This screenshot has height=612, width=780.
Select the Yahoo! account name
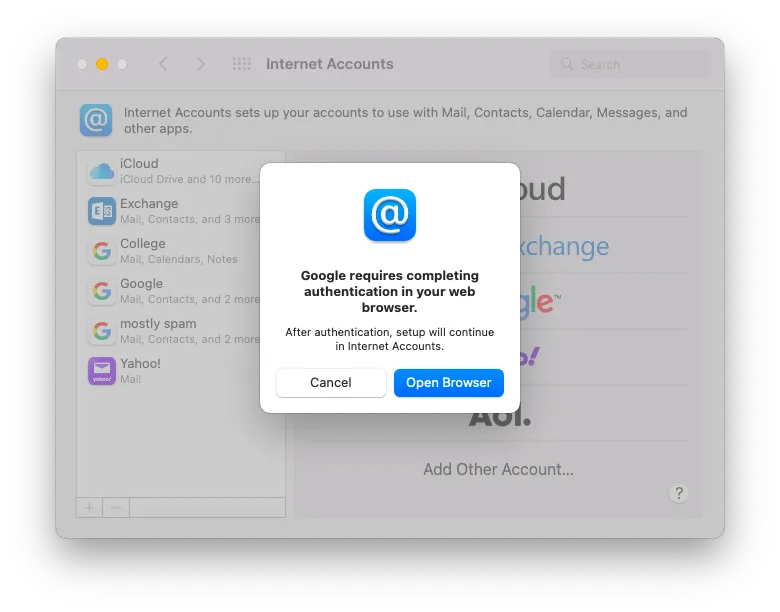tap(140, 363)
